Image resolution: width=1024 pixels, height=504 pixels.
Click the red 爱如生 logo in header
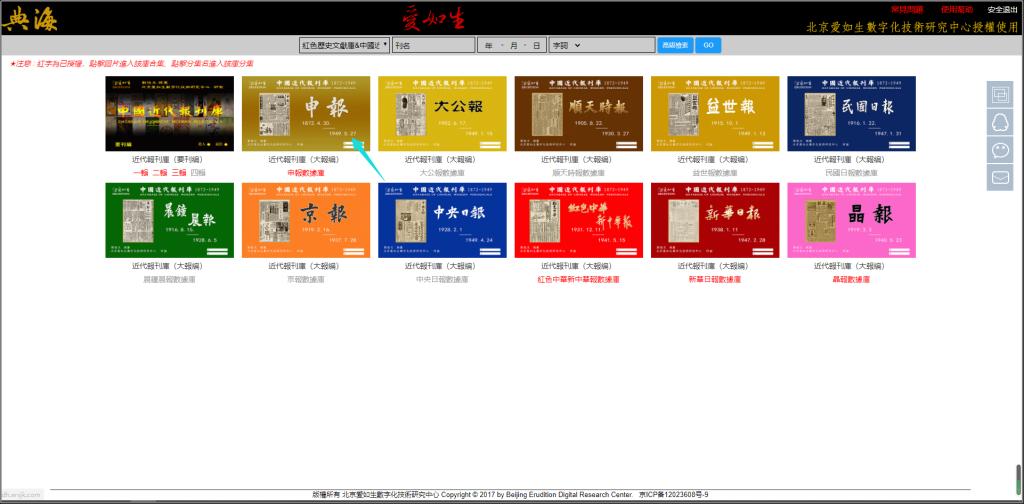tap(433, 18)
